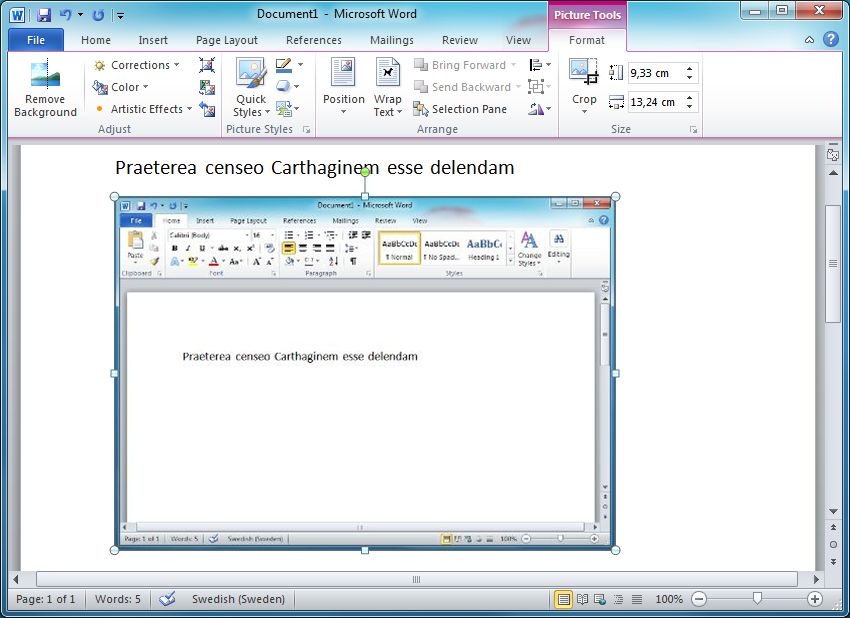Click the Position icon in Arrange
The width and height of the screenshot is (850, 618).
point(344,72)
